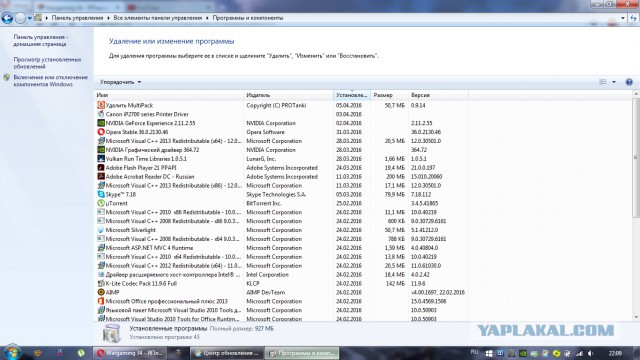Select the Skype™ 7.18 program entry
This screenshot has height=360, width=640.
(x=281, y=194)
